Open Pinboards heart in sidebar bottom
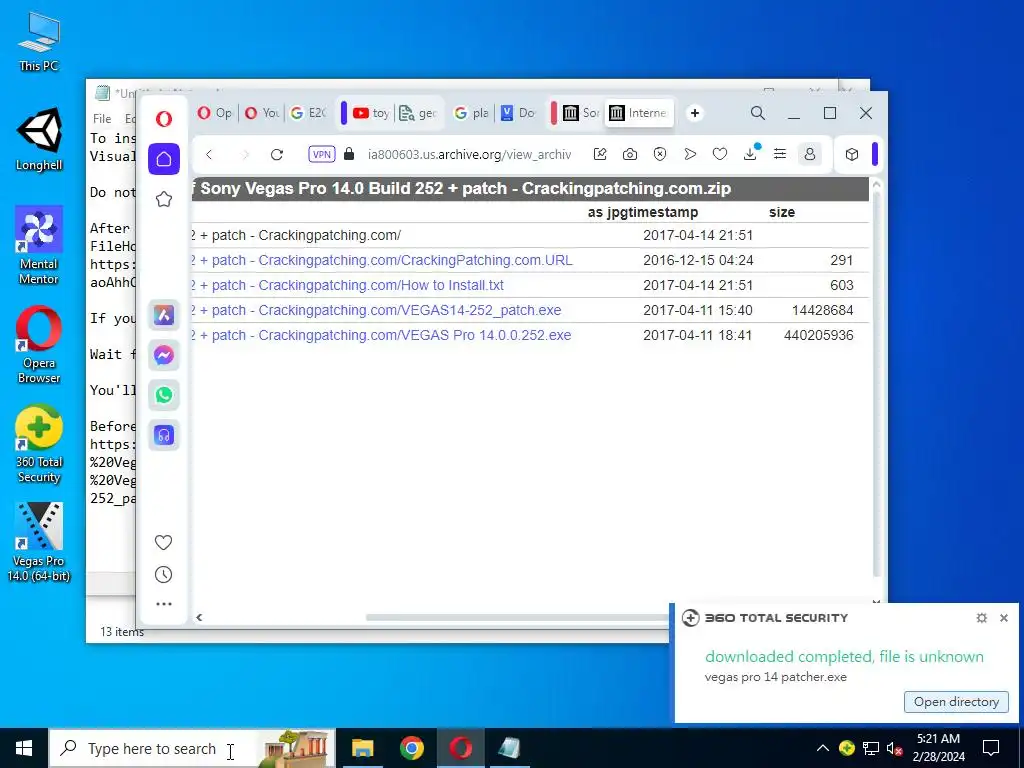The image size is (1024, 768). pos(163,542)
